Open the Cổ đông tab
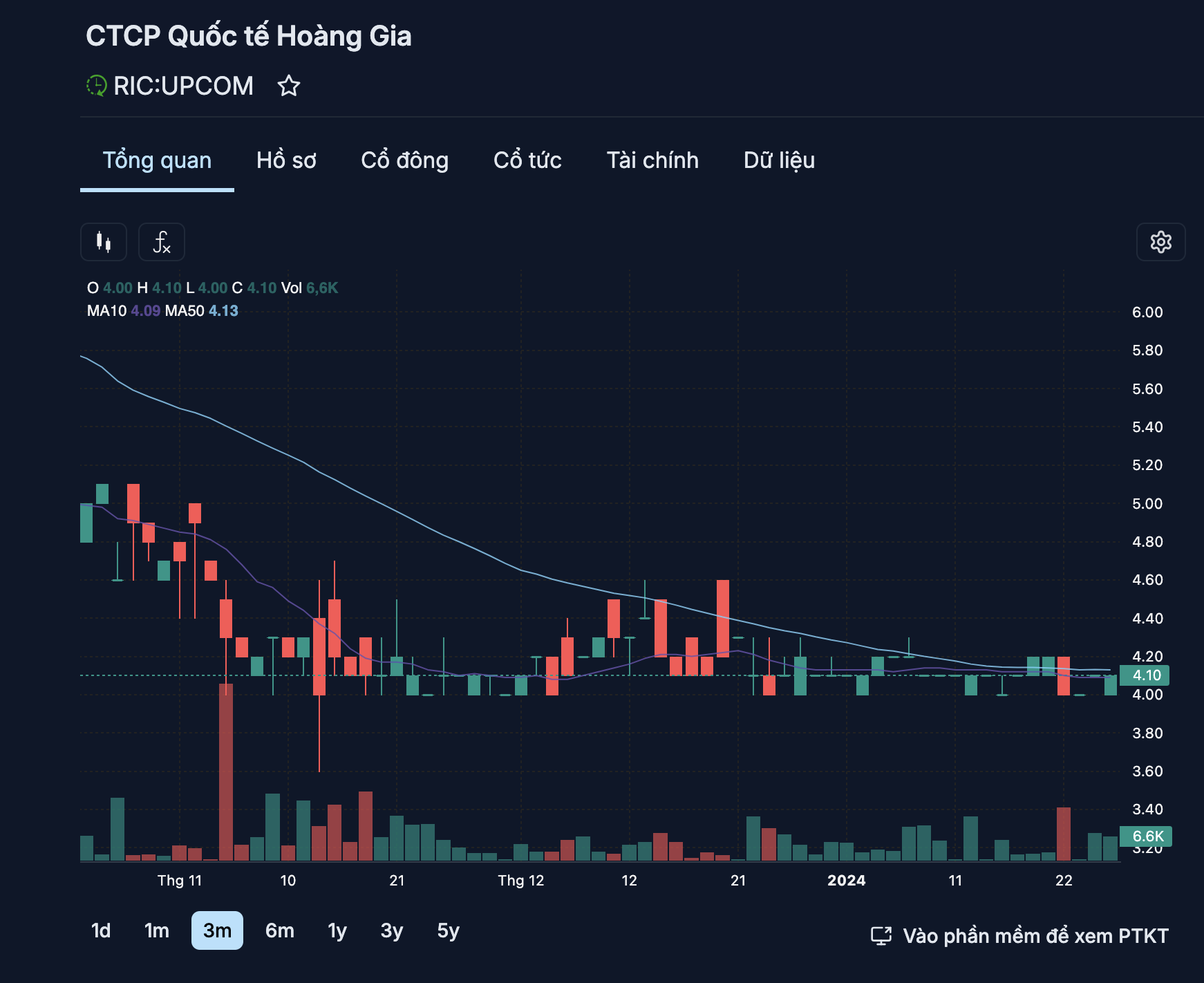The height and width of the screenshot is (983, 1204). (x=404, y=160)
